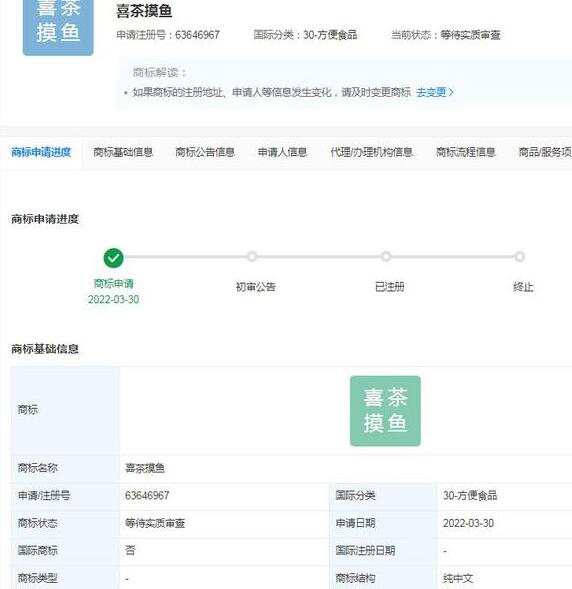Click the 喜茶摸鱼 page title
572x589 pixels.
[x=144, y=11]
